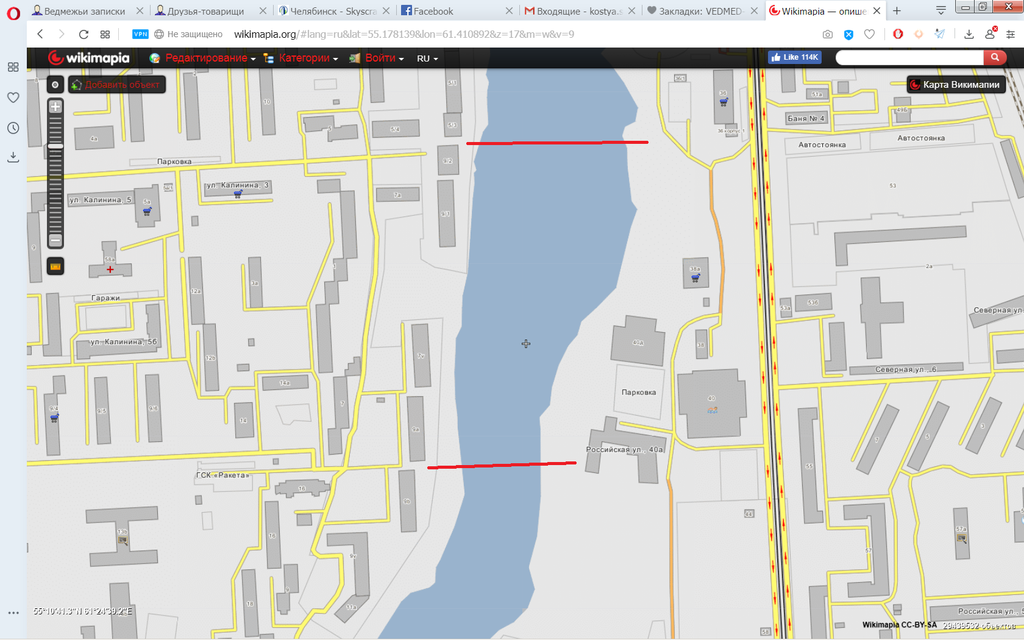
Task: Click the map zoom out minus button
Action: point(56,240)
